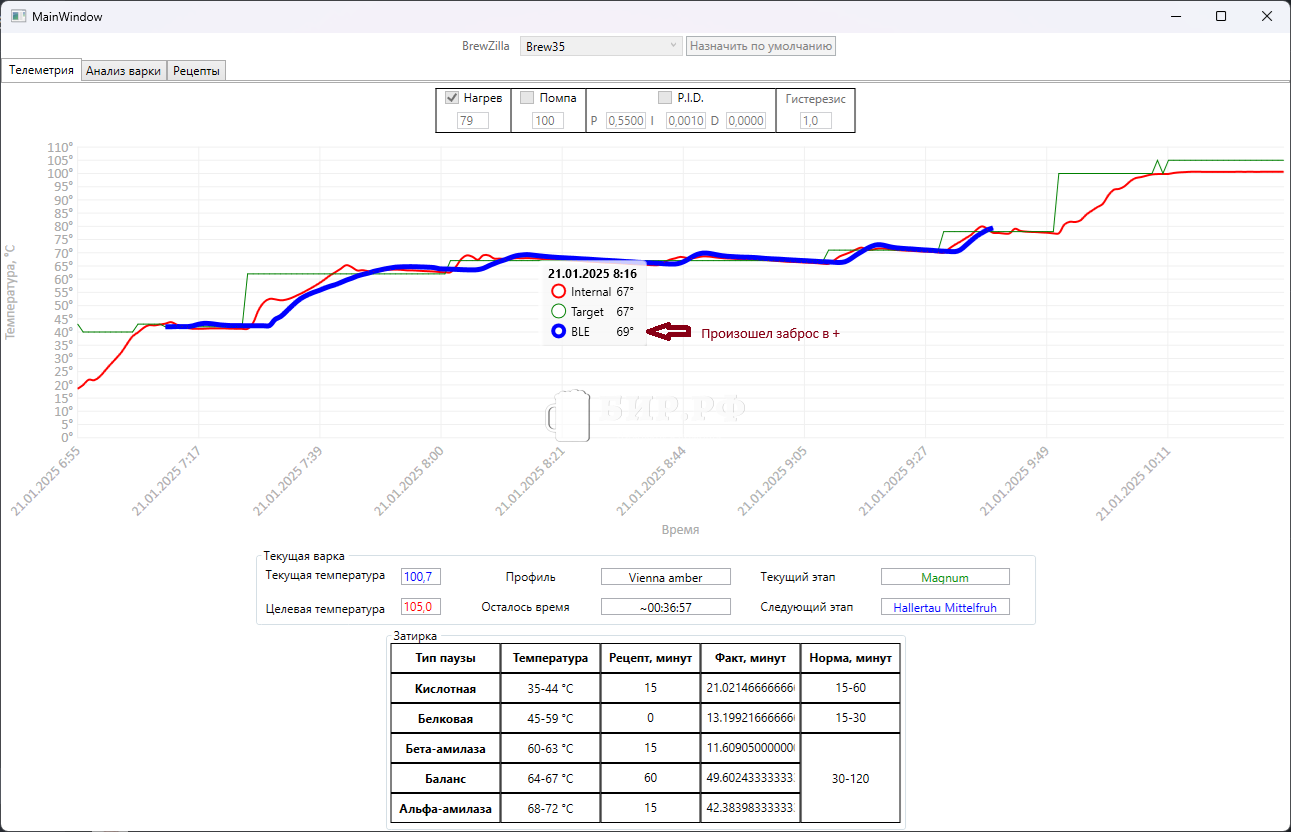Click the P coefficient input field
This screenshot has width=1291, height=832.
tap(625, 120)
